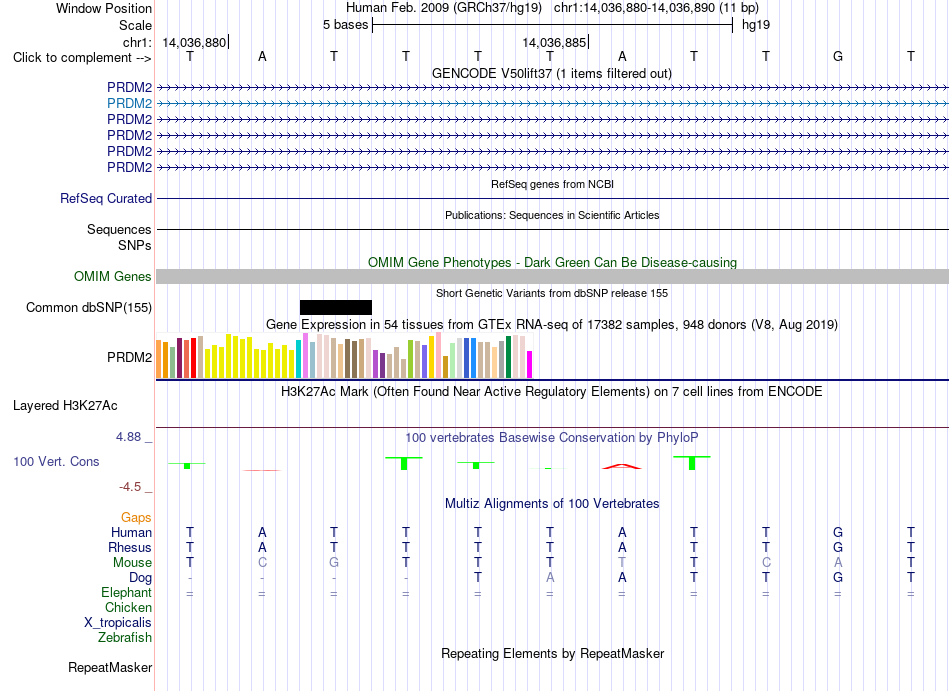This screenshot has height=691, width=950.
Task: Click 'Publications: Sequences in Scientific Articles' title
Action: pos(552,215)
